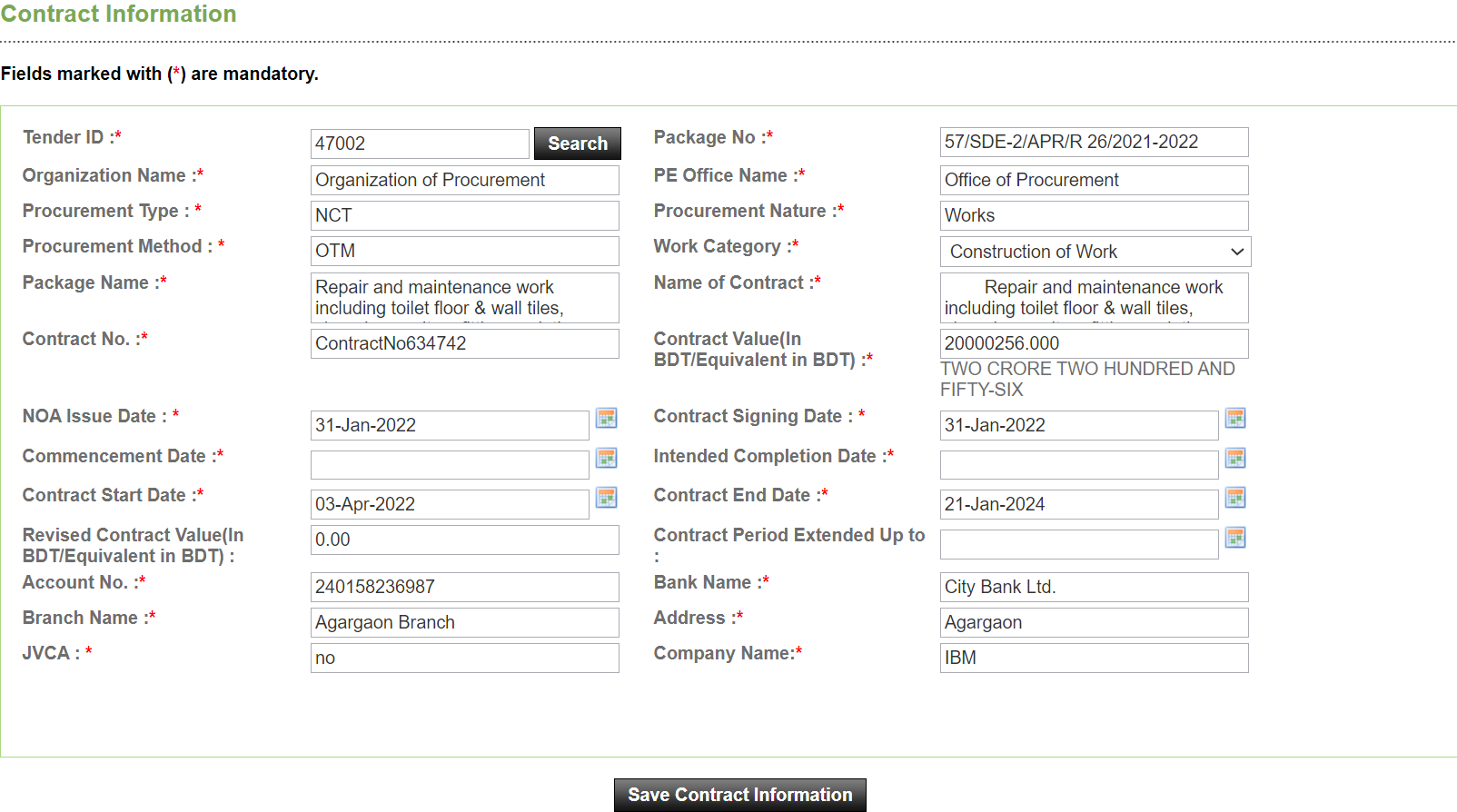Click the Bank Name input field
The height and width of the screenshot is (812, 1457).
(1095, 587)
